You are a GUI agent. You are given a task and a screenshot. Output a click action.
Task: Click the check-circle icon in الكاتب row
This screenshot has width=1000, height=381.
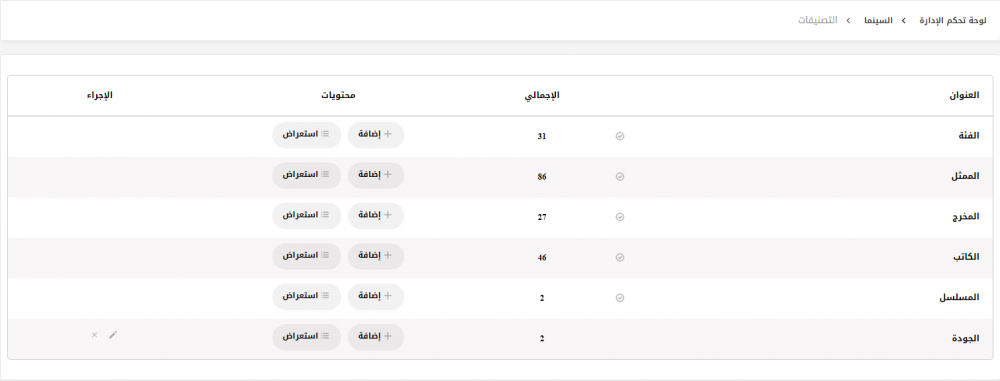[619, 257]
